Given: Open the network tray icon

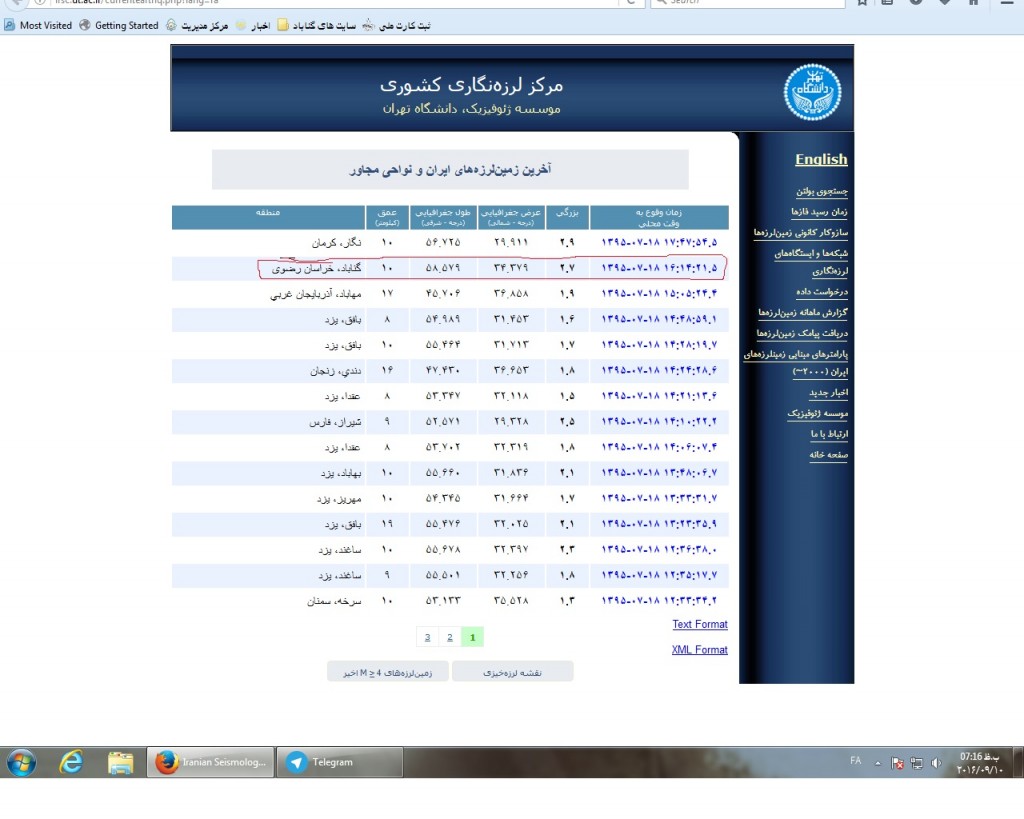Looking at the screenshot, I should tap(917, 763).
